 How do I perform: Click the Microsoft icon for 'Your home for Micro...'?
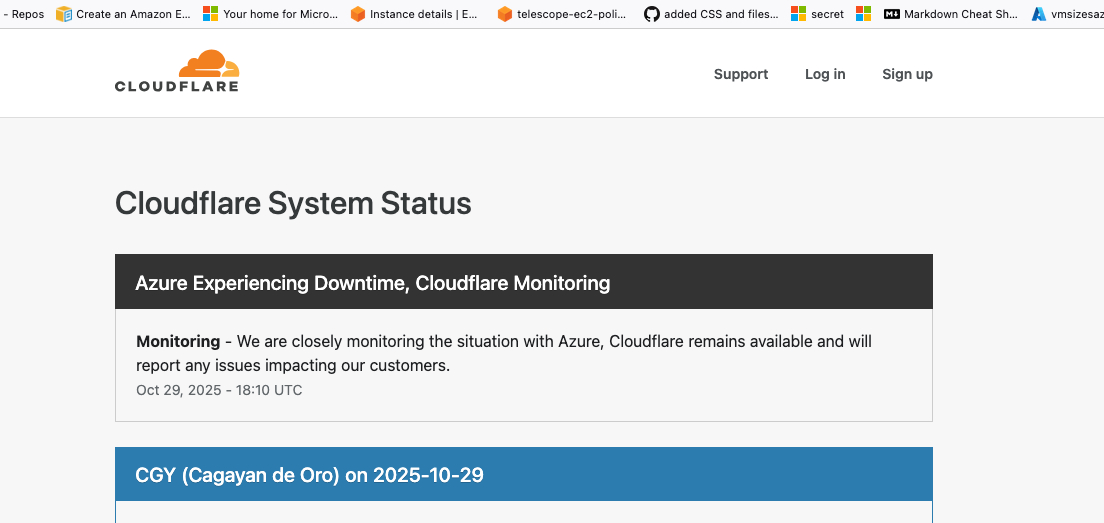(211, 14)
